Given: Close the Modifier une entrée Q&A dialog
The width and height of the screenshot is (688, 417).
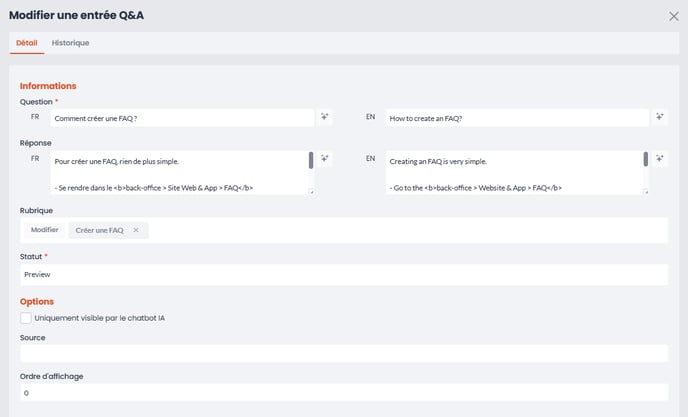Looking at the screenshot, I should (x=674, y=16).
